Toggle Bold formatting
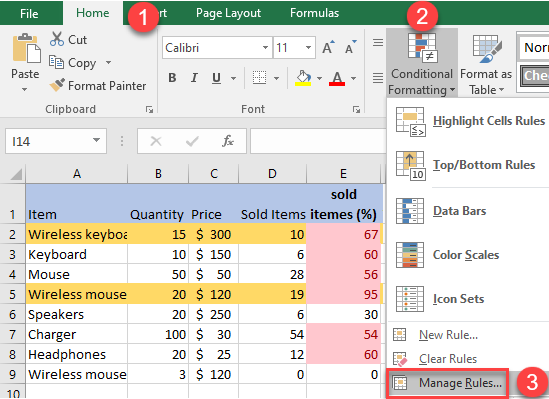549x399 pixels. (172, 78)
